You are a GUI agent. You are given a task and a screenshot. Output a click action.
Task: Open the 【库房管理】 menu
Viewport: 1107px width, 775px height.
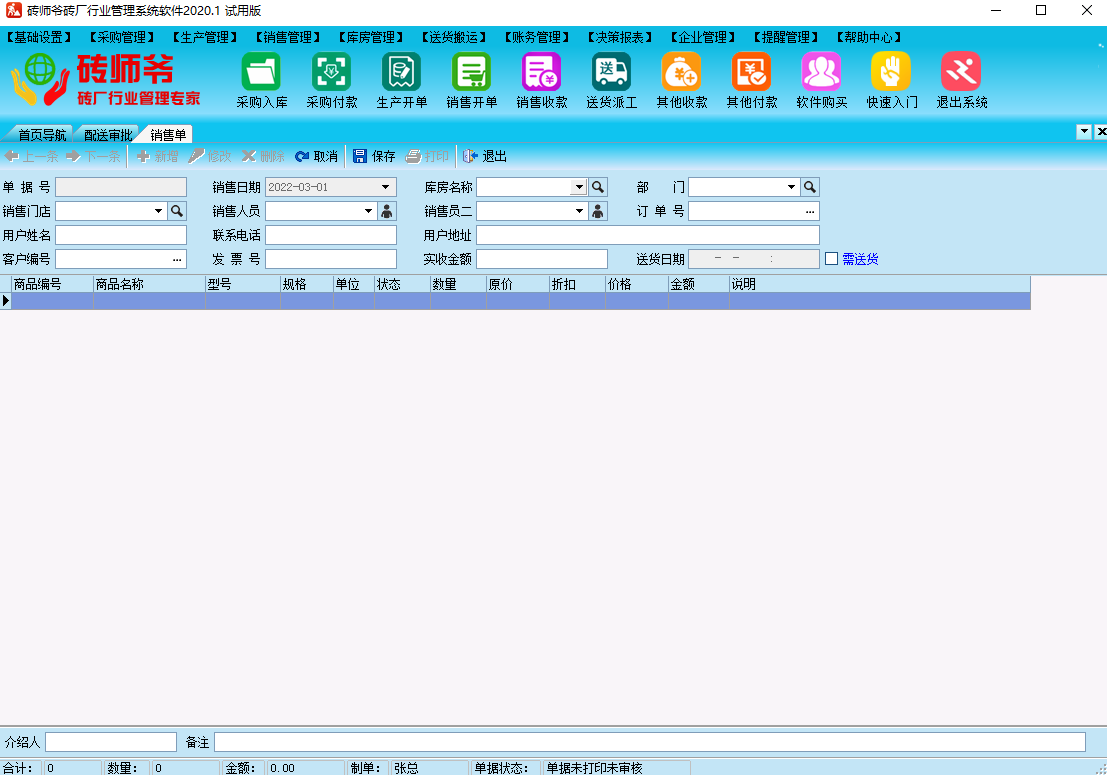click(371, 37)
